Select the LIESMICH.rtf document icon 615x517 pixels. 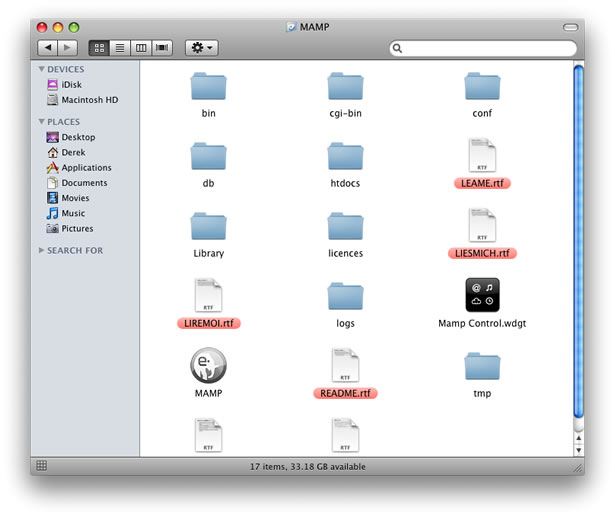coord(482,226)
